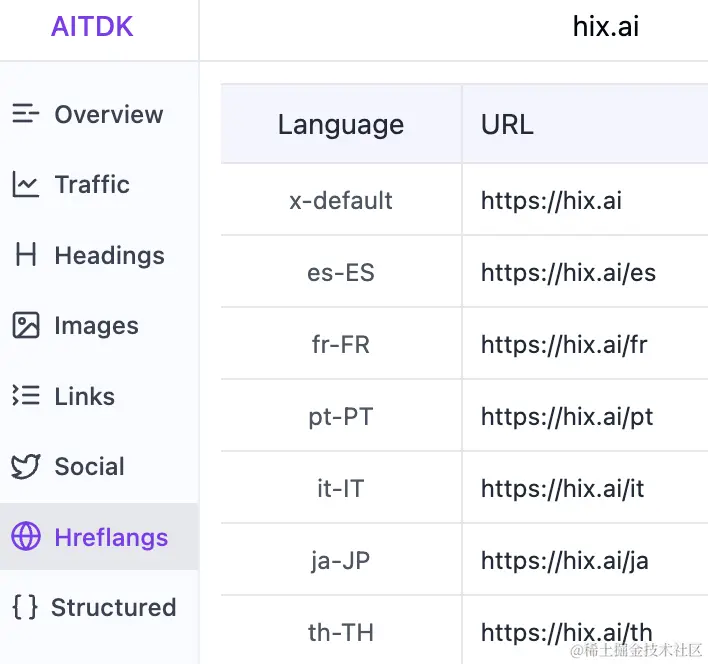Viewport: 708px width, 664px height.
Task: Click the hix.ai domain title
Action: click(605, 26)
